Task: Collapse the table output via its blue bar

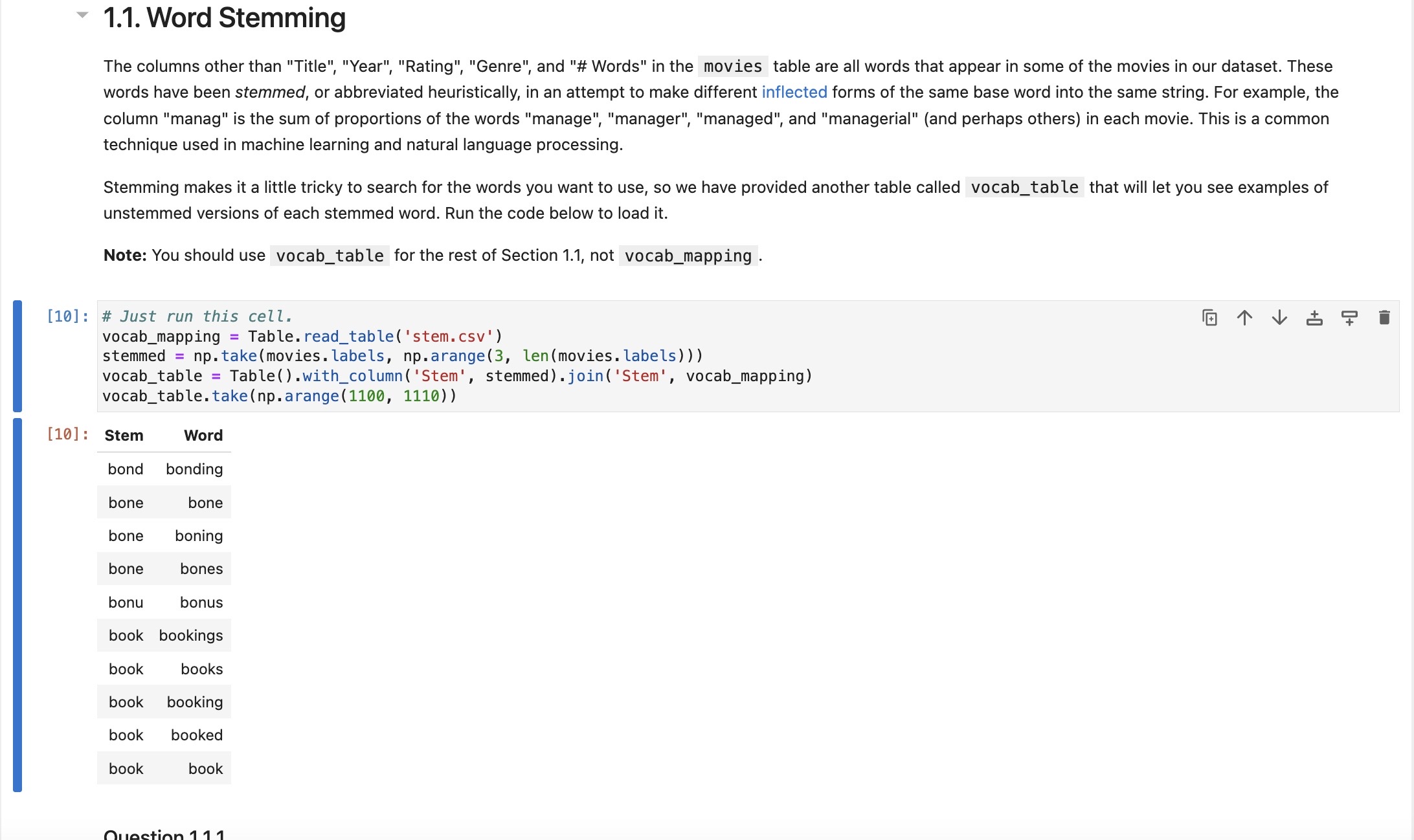Action: 17,604
